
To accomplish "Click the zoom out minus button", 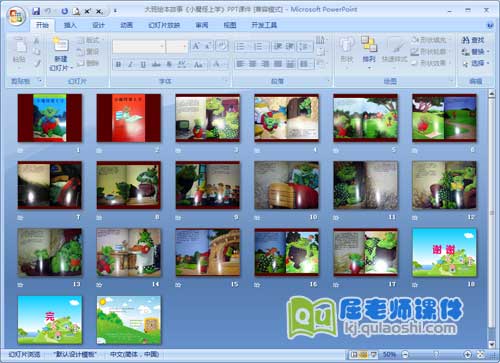I will 405,355.
